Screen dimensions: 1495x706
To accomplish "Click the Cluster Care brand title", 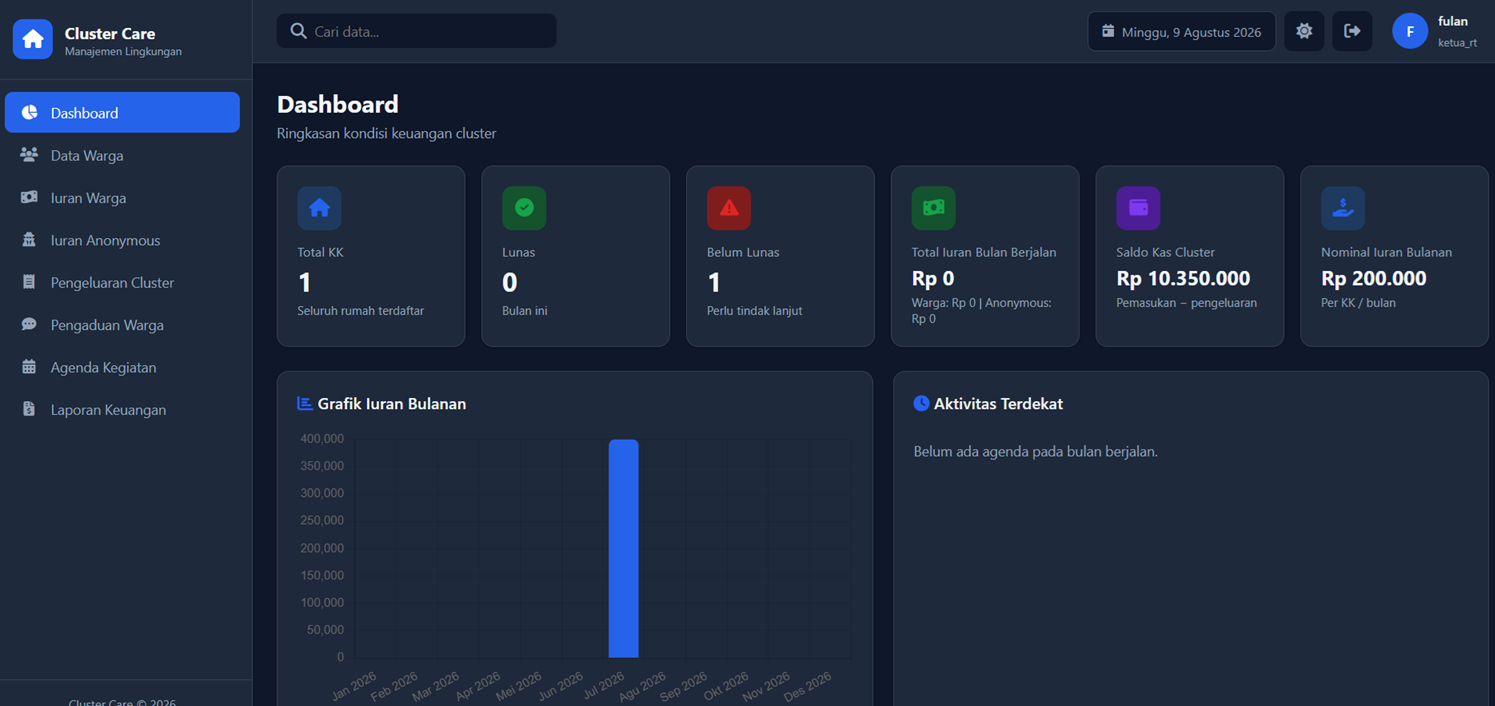I will 110,33.
